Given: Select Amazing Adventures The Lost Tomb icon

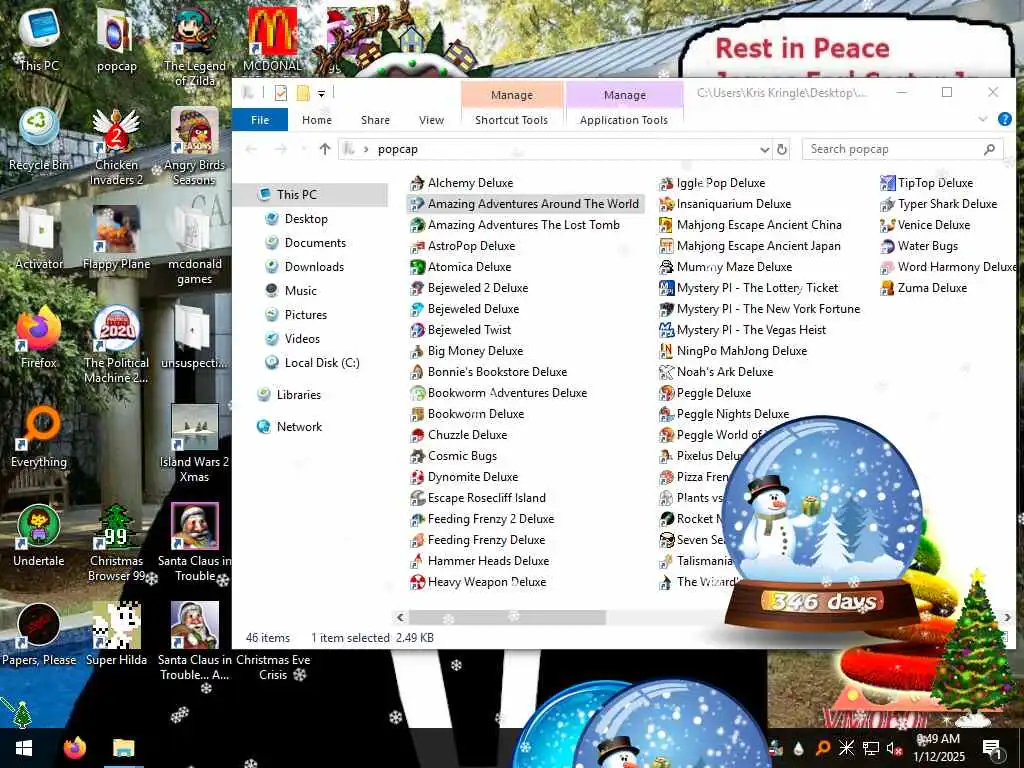Looking at the screenshot, I should (x=417, y=225).
